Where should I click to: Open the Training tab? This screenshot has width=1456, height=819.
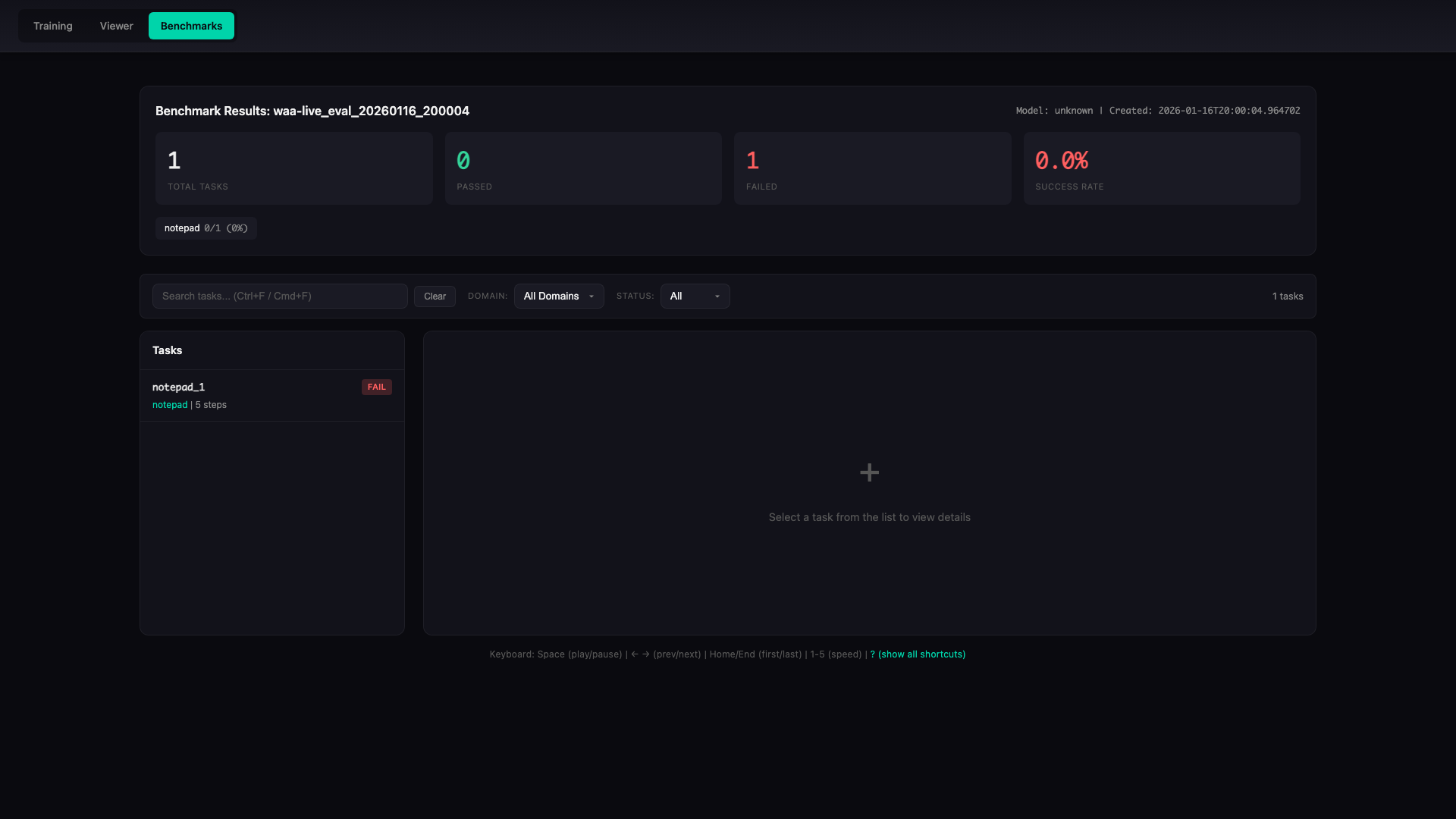tap(53, 26)
